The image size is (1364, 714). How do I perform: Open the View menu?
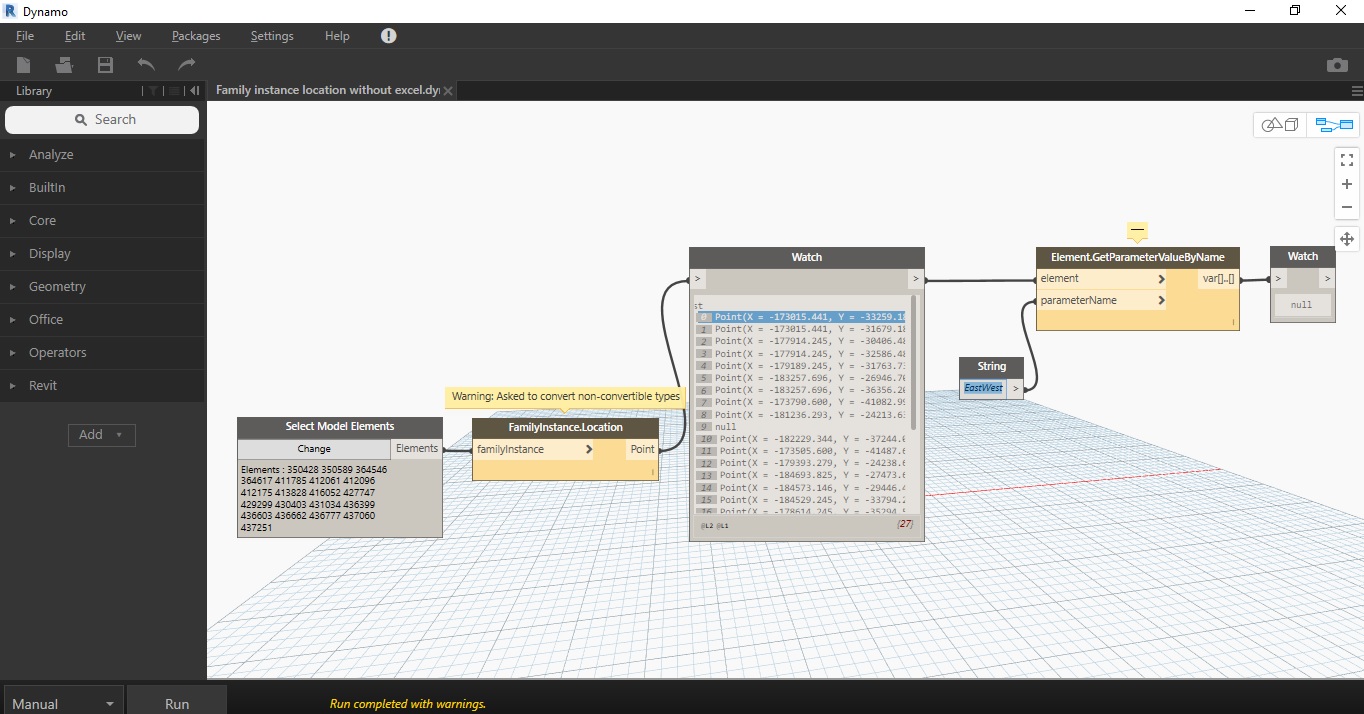(x=128, y=36)
